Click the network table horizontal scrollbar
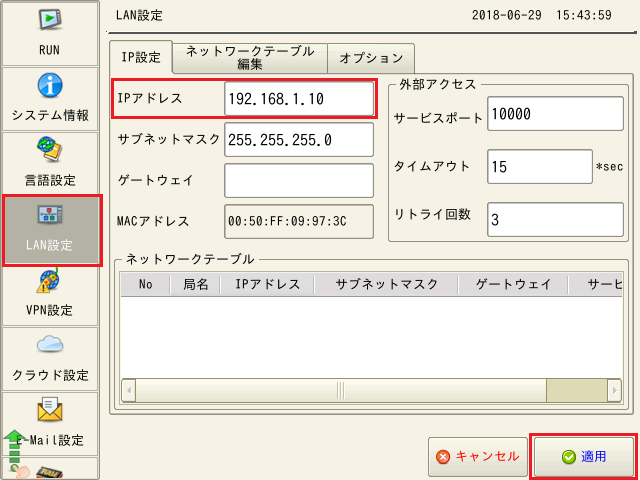The height and width of the screenshot is (480, 640). point(338,389)
